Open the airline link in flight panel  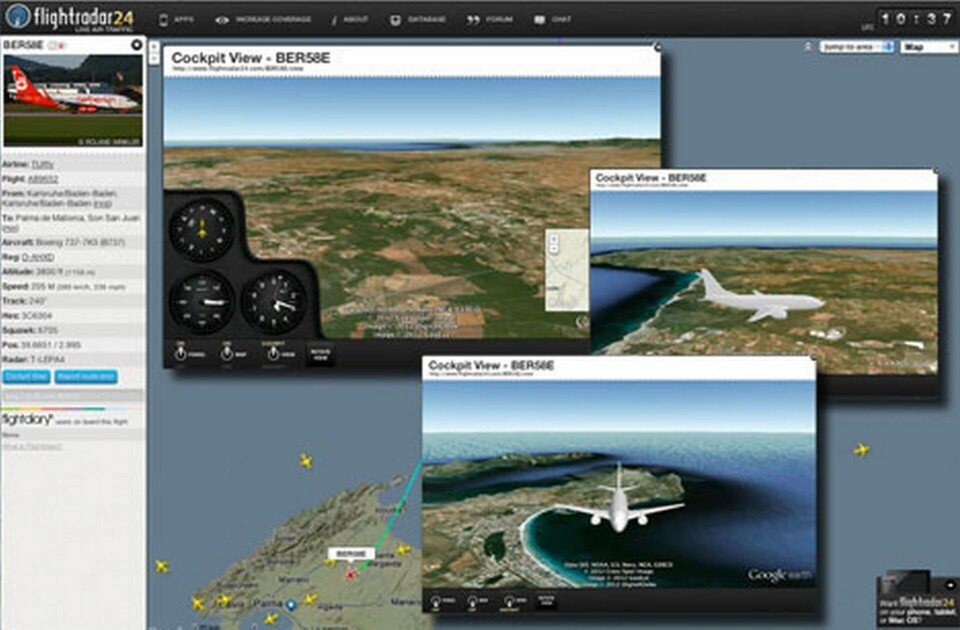coord(42,165)
